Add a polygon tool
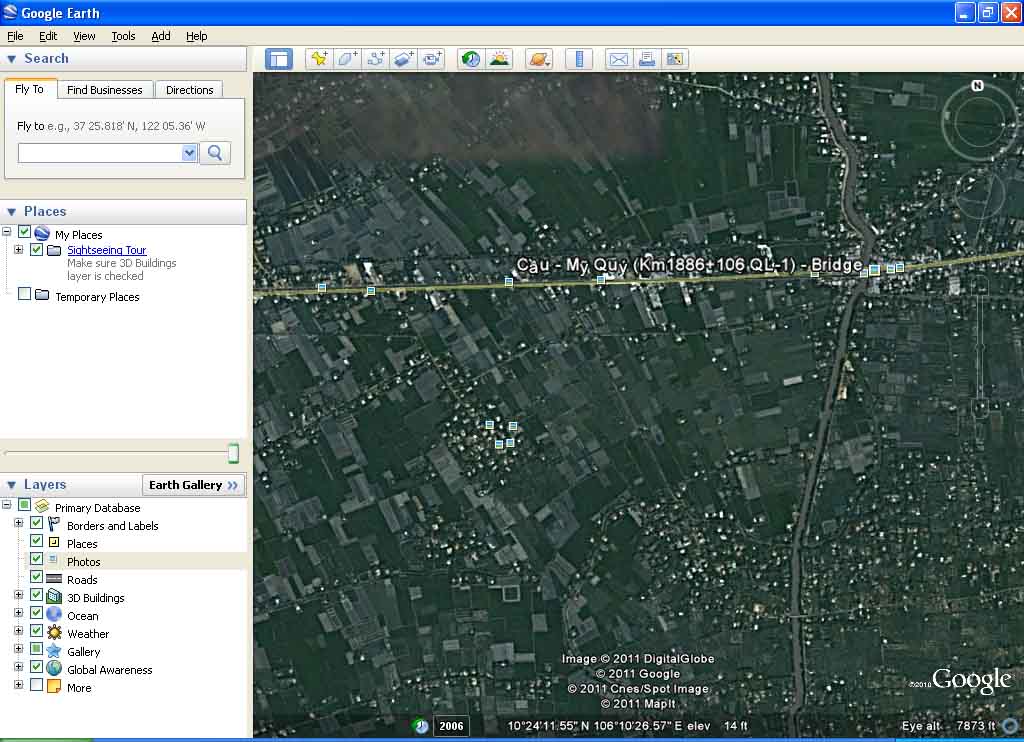This screenshot has width=1024, height=742. pos(347,59)
